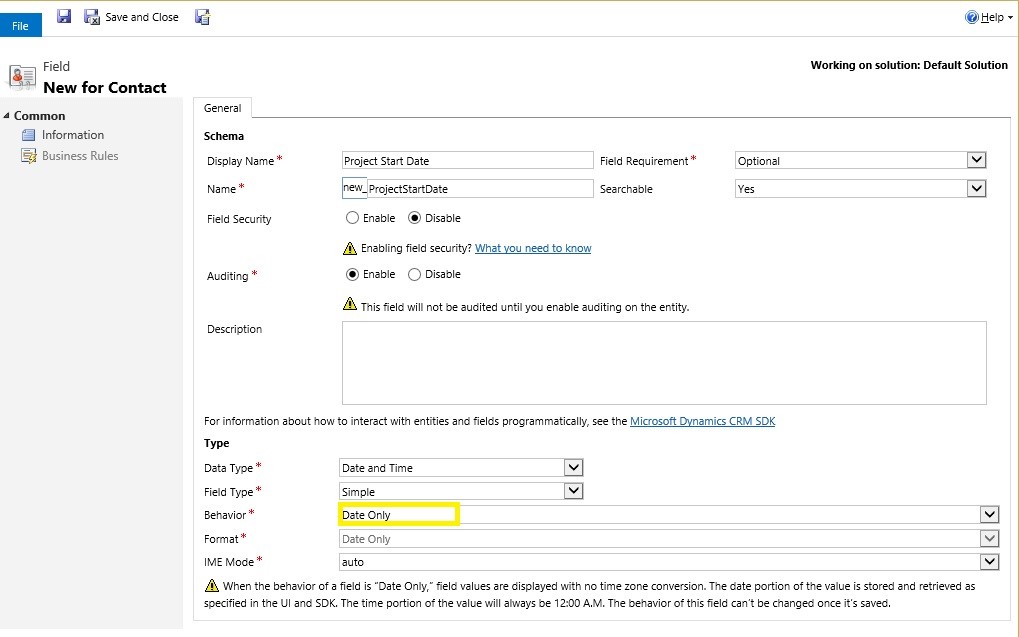Viewport: 1019px width, 637px height.
Task: Click the Date Only behavior warning icon
Action: click(x=211, y=586)
